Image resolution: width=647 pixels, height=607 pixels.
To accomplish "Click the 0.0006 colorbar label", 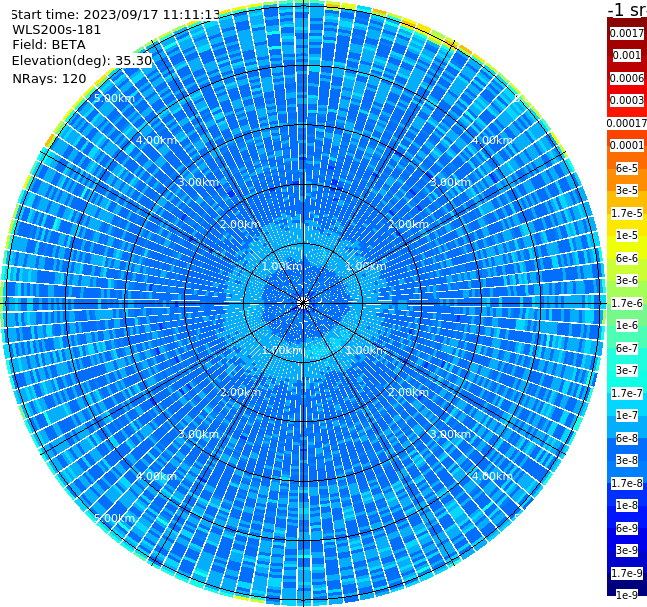I will coord(627,78).
